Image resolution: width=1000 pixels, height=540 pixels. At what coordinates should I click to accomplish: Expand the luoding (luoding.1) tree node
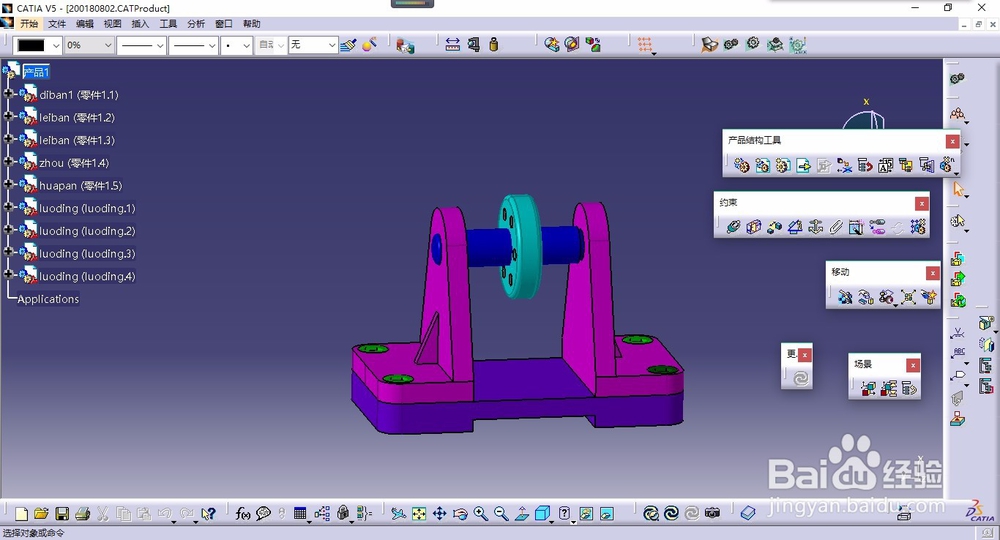click(x=8, y=207)
